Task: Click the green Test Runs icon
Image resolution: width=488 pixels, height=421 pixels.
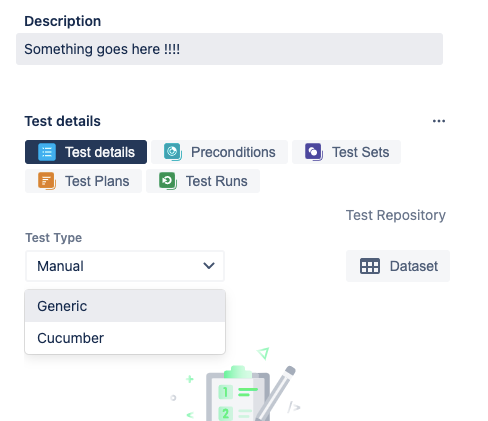Action: point(168,181)
